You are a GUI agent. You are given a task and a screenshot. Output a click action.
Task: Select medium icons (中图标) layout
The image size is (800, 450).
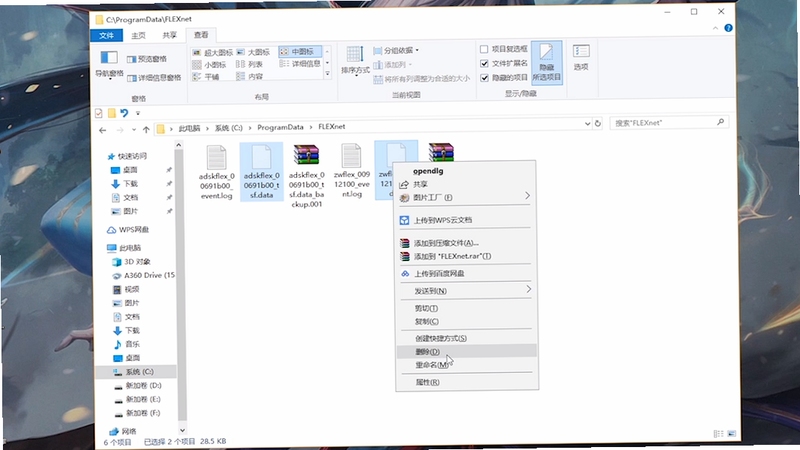(299, 52)
